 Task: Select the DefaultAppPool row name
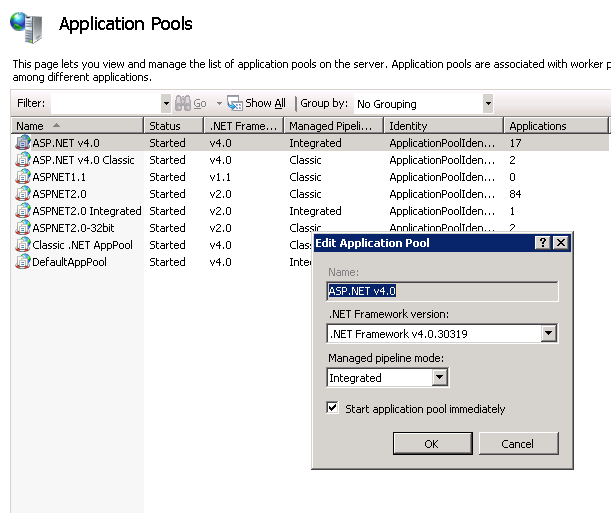tap(69, 262)
